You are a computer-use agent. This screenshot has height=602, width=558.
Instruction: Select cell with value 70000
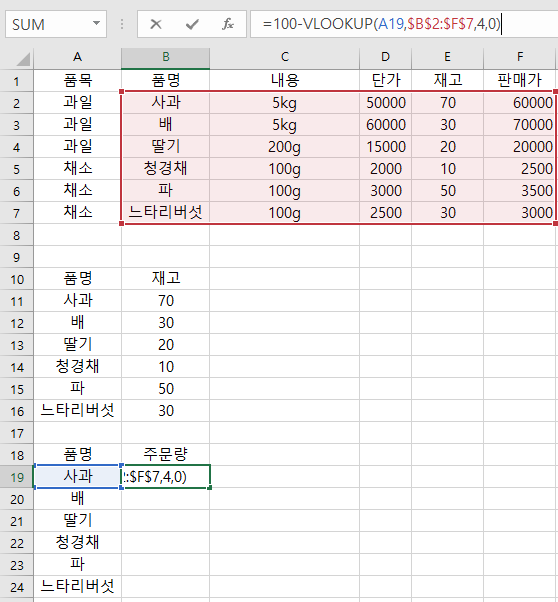(520, 125)
